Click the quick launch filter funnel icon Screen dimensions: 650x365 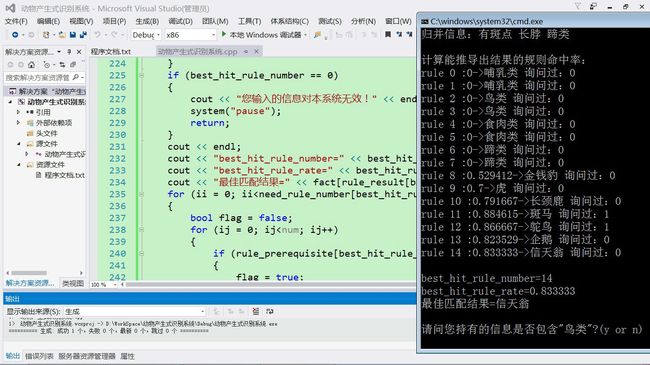coord(577,7)
